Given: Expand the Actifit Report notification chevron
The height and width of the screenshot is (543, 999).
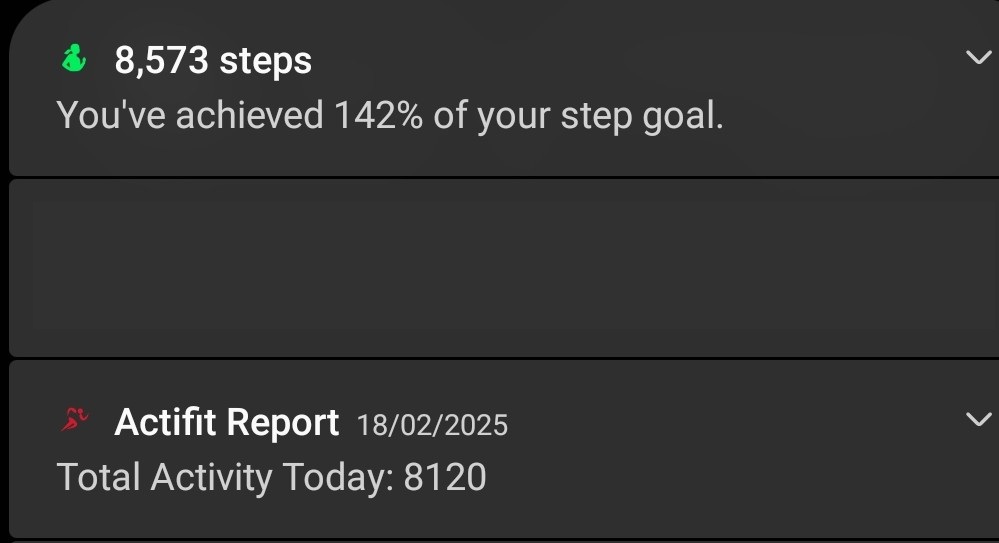Looking at the screenshot, I should (978, 419).
